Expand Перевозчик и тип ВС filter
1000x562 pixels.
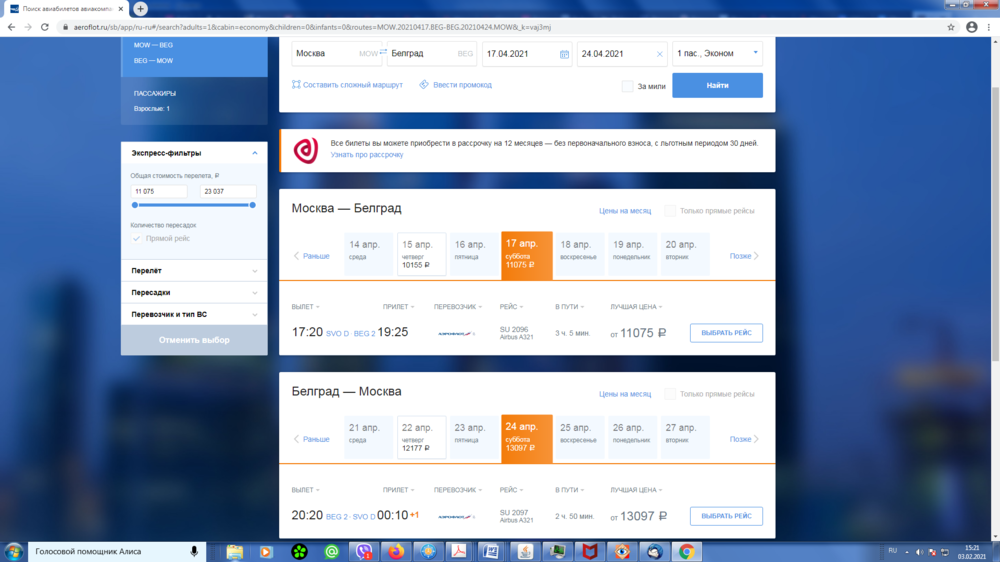click(x=194, y=315)
